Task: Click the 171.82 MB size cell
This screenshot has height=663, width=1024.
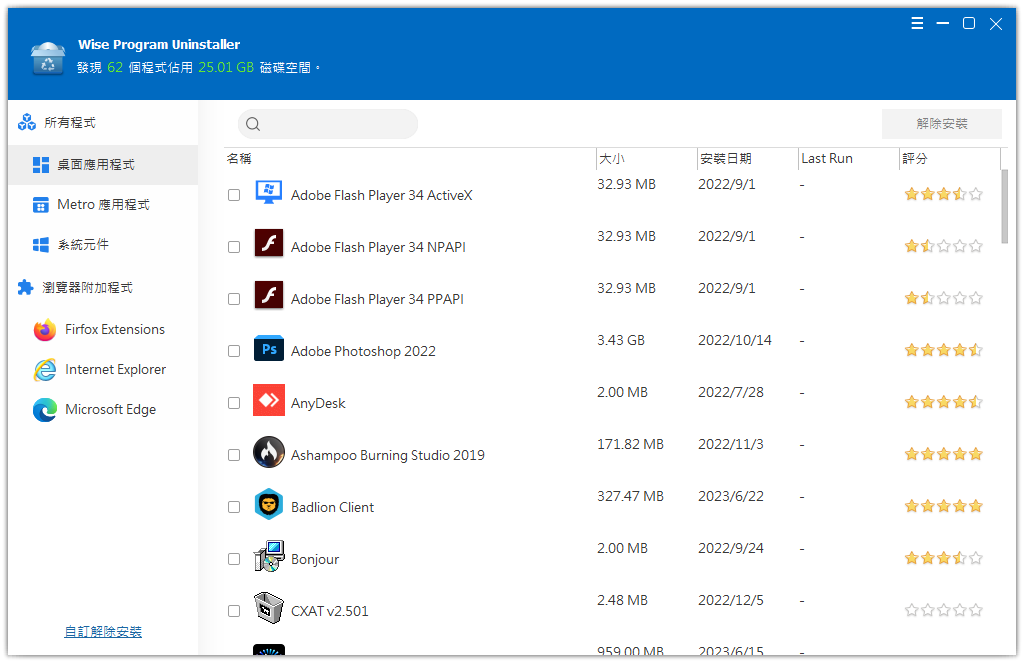Action: click(630, 444)
